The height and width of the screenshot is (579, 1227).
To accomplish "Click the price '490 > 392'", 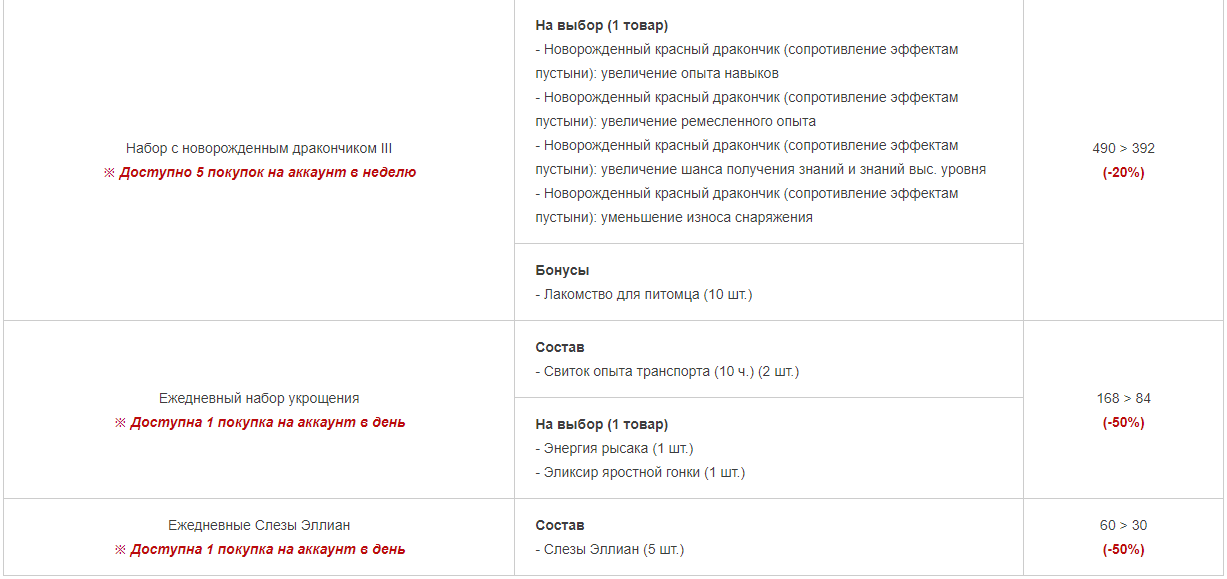I will (1123, 148).
